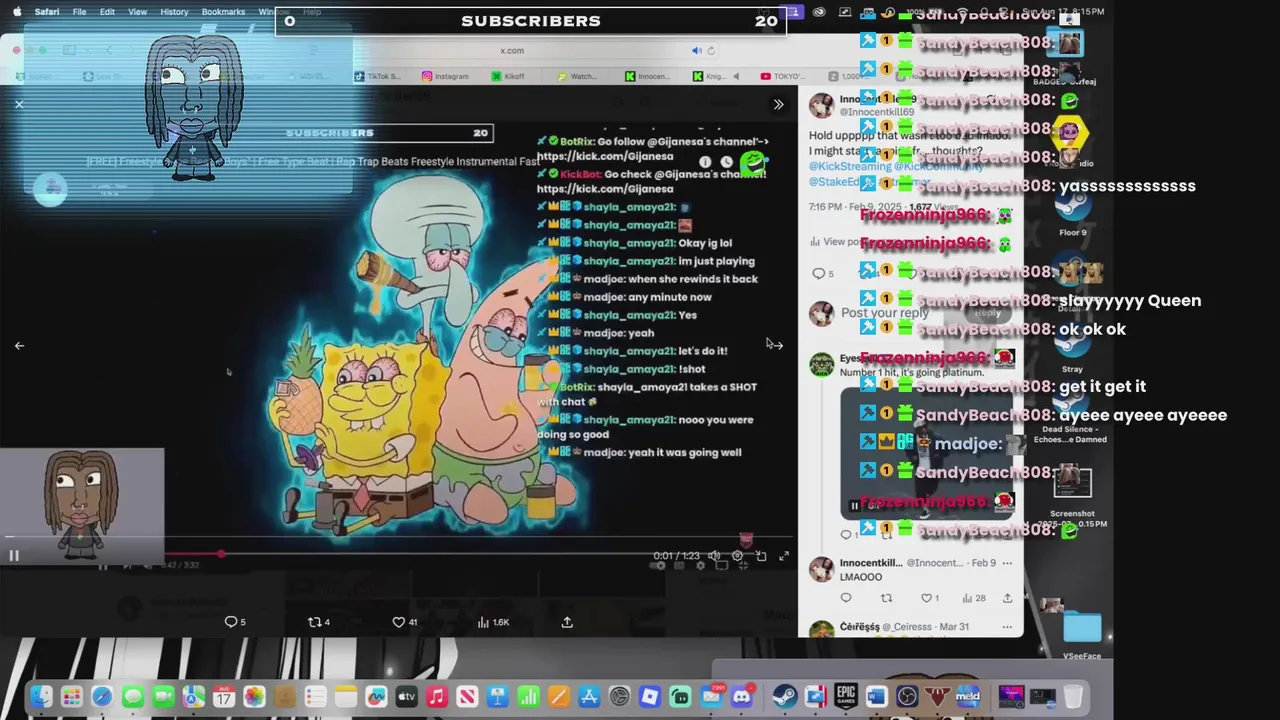Toggle the address bar audio speaker icon
The height and width of the screenshot is (720, 1280).
697,50
